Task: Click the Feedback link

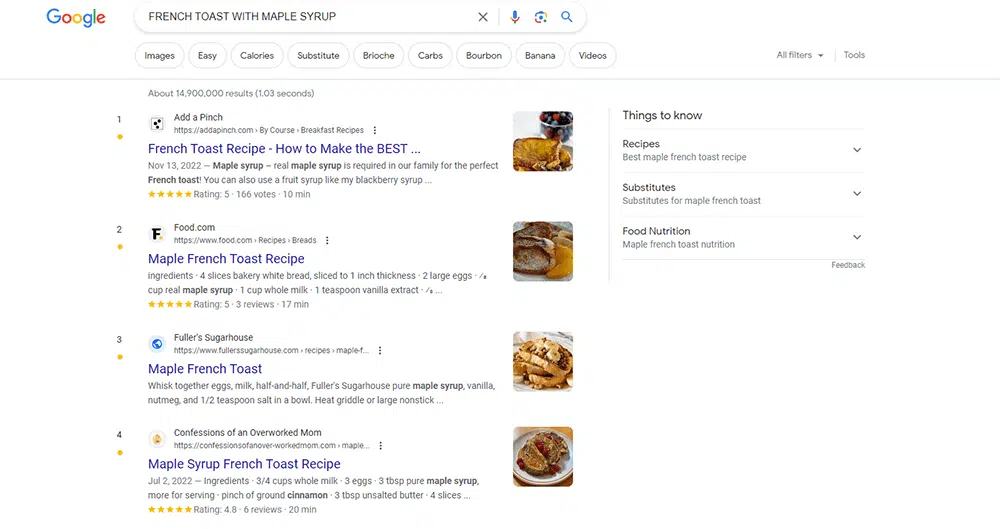Action: coord(848,265)
